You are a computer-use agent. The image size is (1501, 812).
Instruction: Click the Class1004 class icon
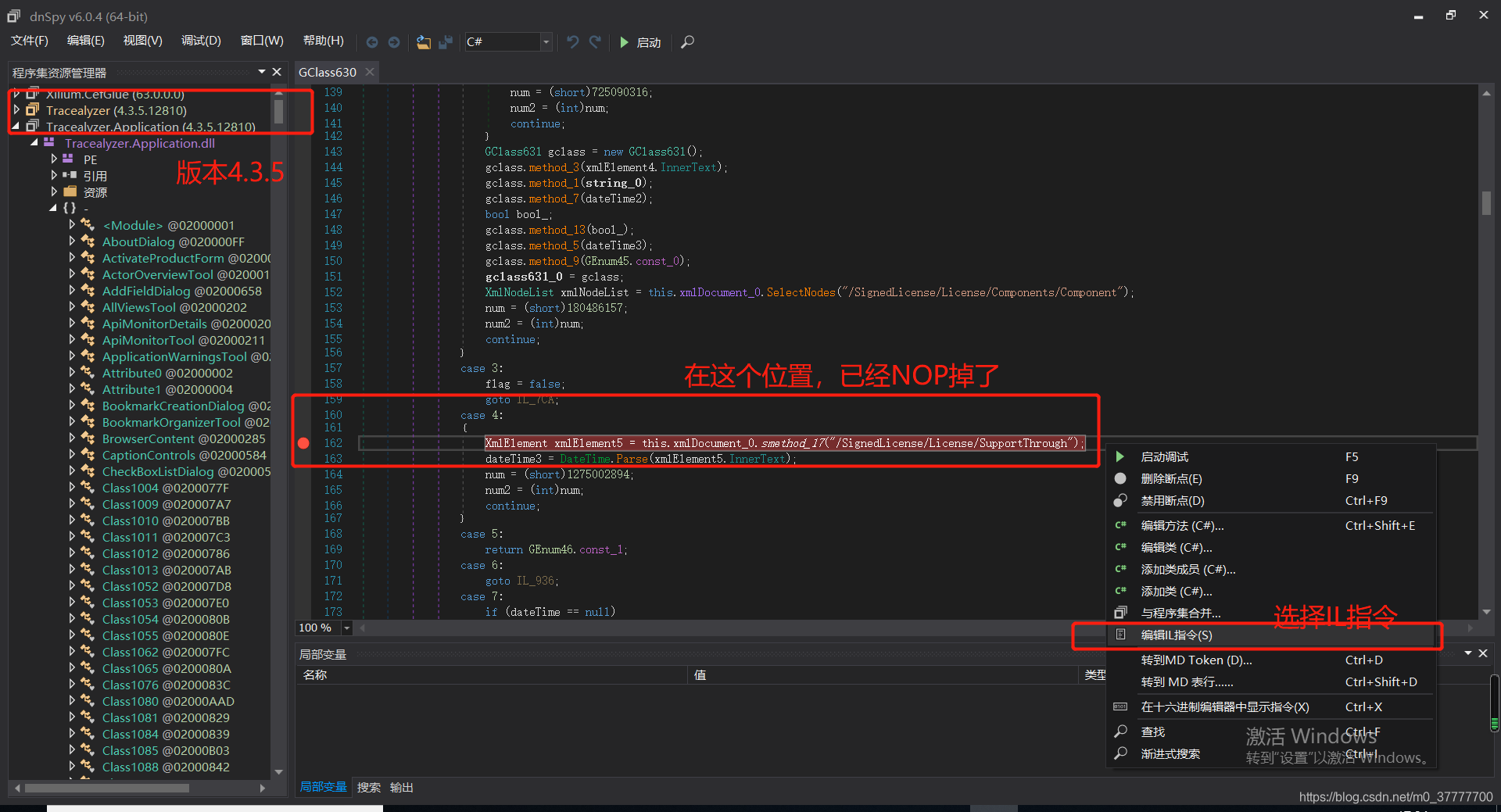[x=88, y=488]
